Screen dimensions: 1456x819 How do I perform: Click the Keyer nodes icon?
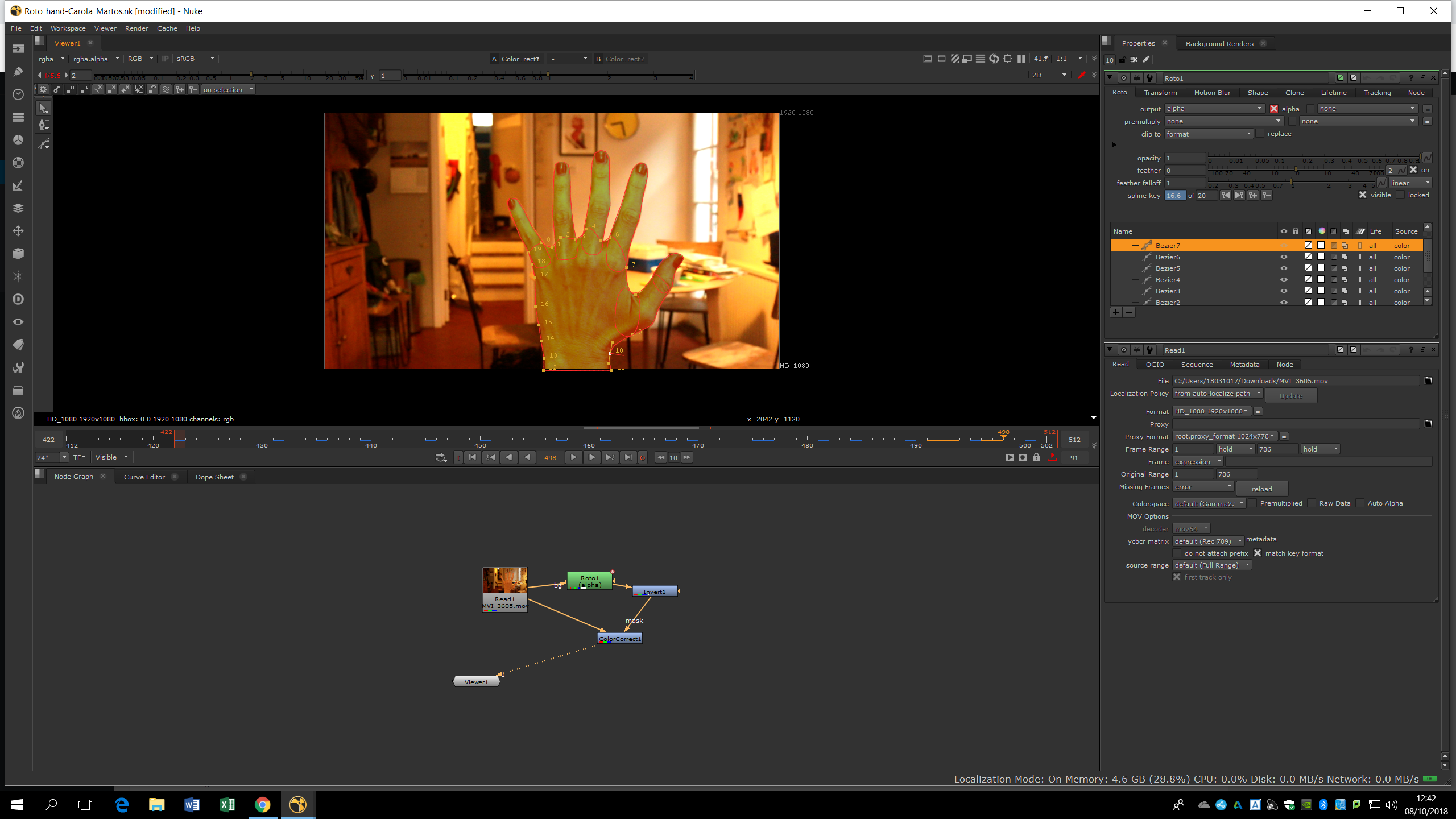[x=18, y=185]
